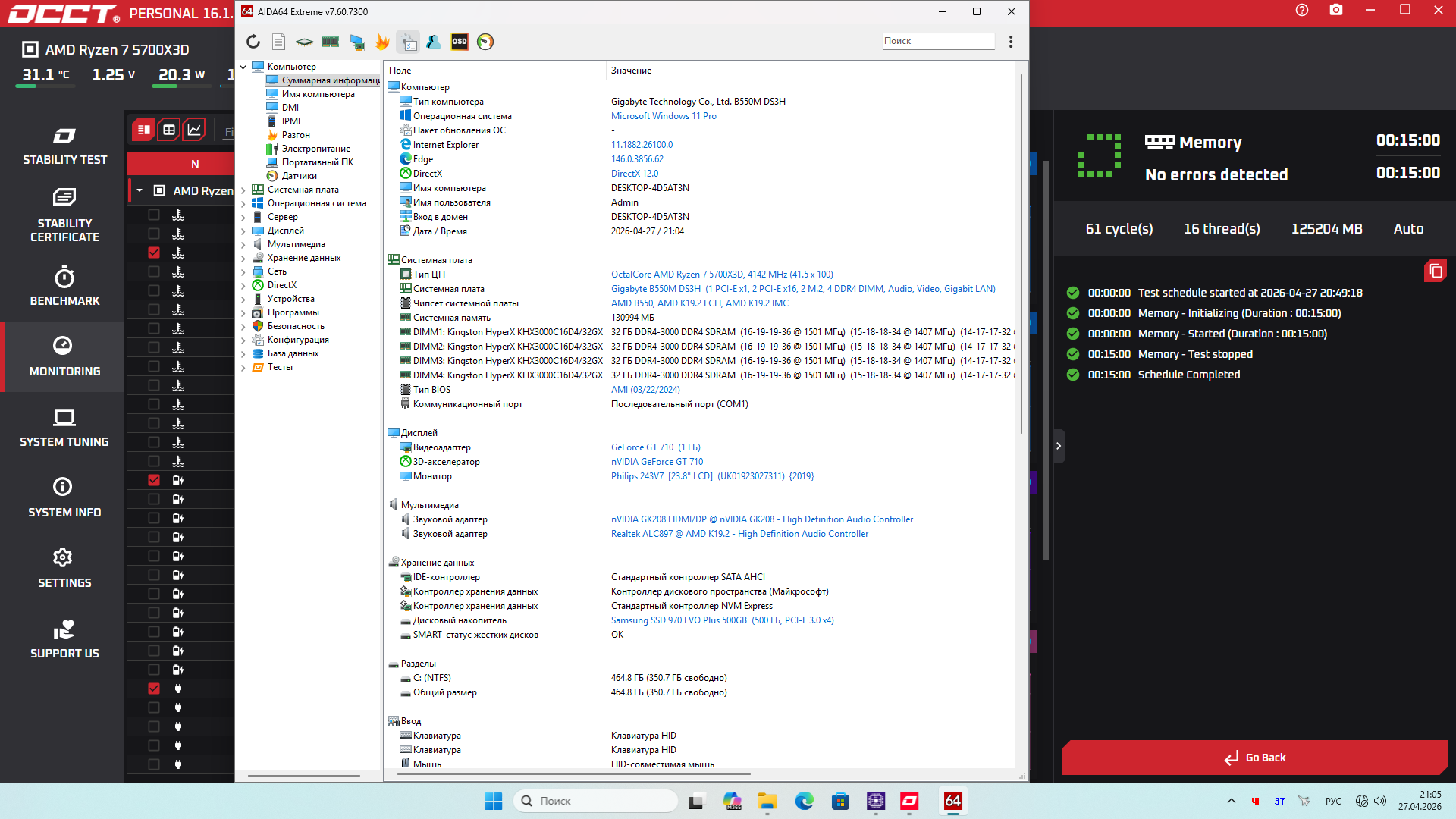Expand the Операционная система tree node
Image resolution: width=1456 pixels, height=819 pixels.
pyautogui.click(x=243, y=203)
